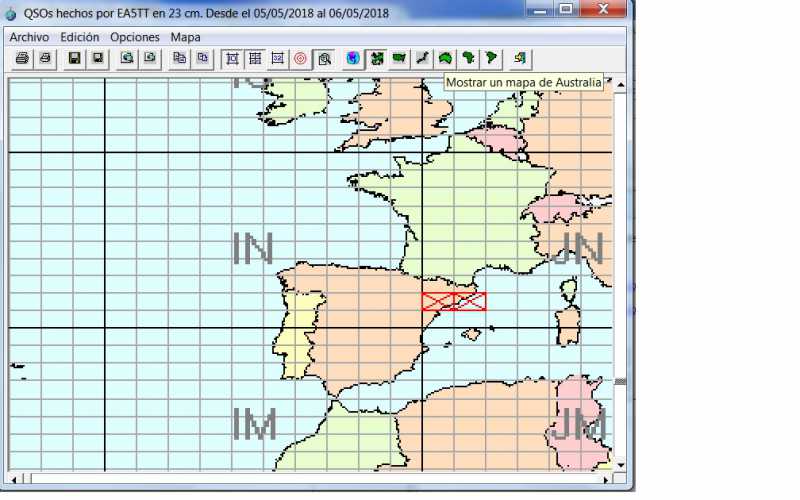
Task: Click the vertical scrollbar down arrow
Action: [x=620, y=465]
